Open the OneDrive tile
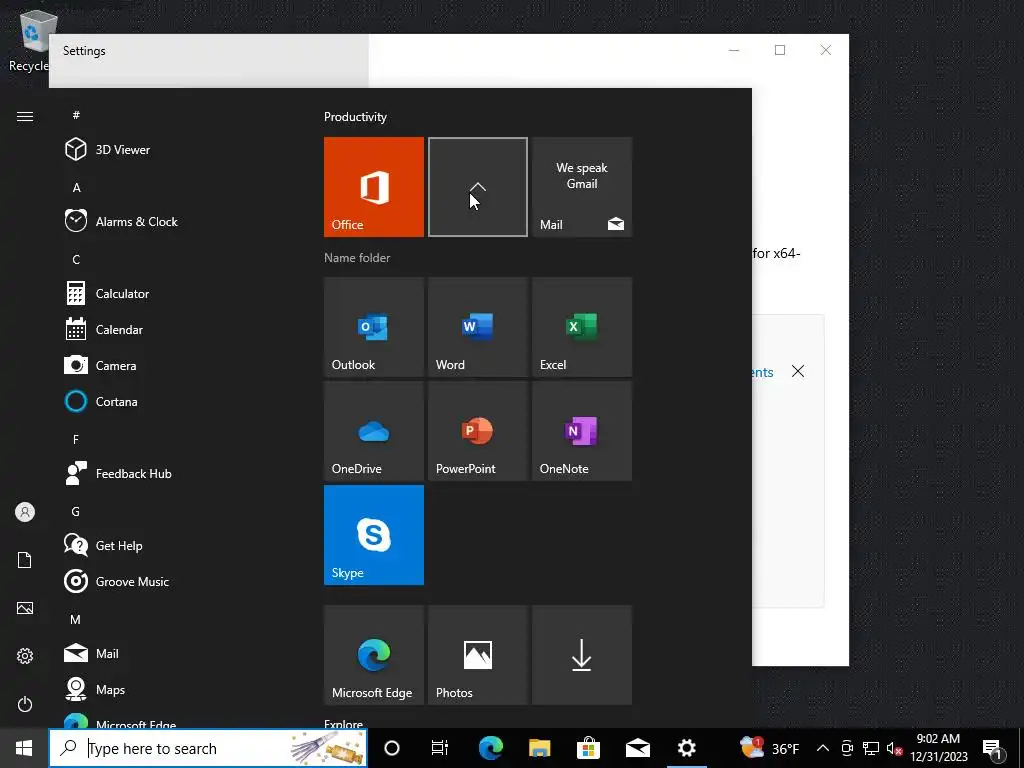 (x=374, y=431)
